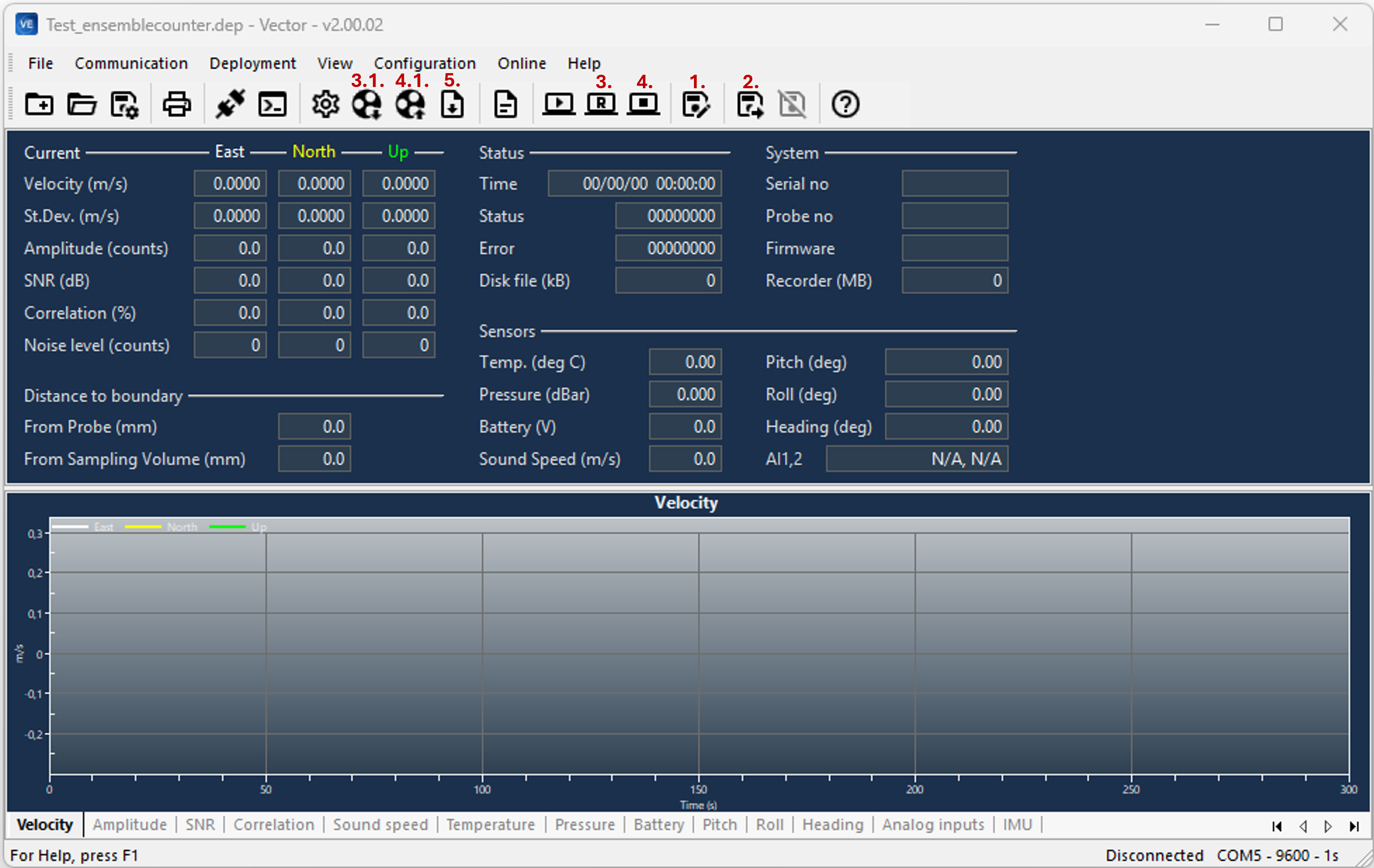
Task: Open the Configuration menu
Action: click(x=425, y=63)
